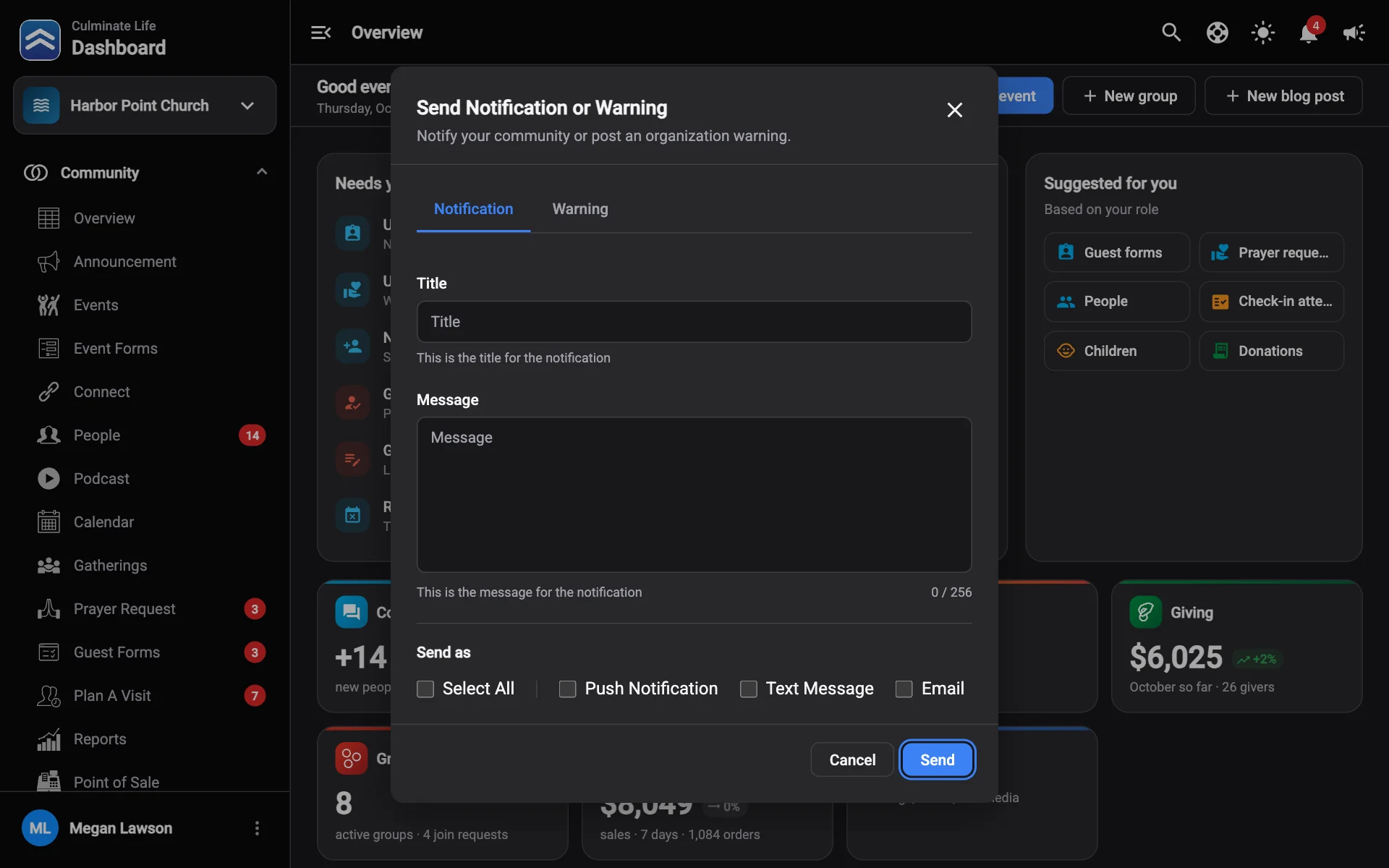Check the Select All checkbox

425,689
